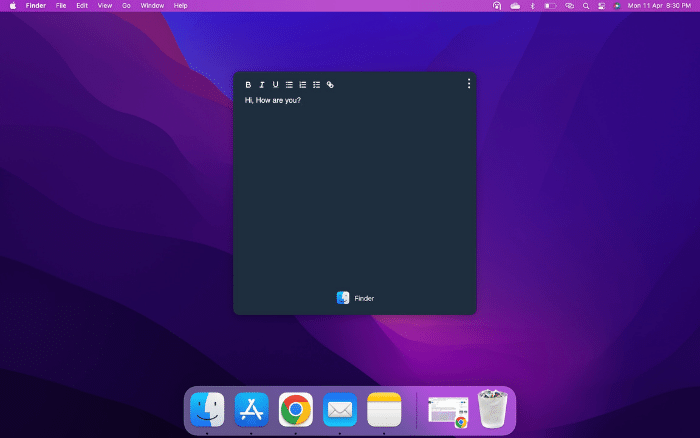Screen dimensions: 700x438
Task: Launch App Store from the Dock
Action: (251, 410)
